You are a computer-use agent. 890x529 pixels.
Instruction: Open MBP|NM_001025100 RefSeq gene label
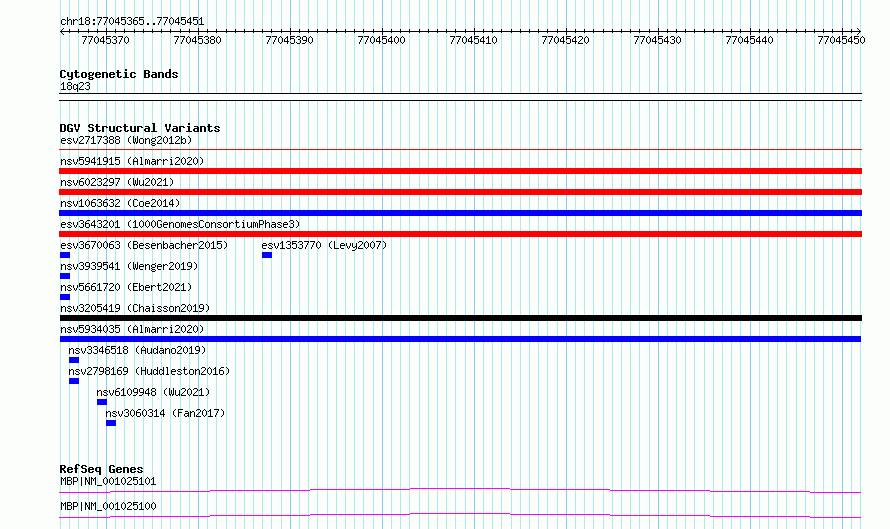click(108, 506)
